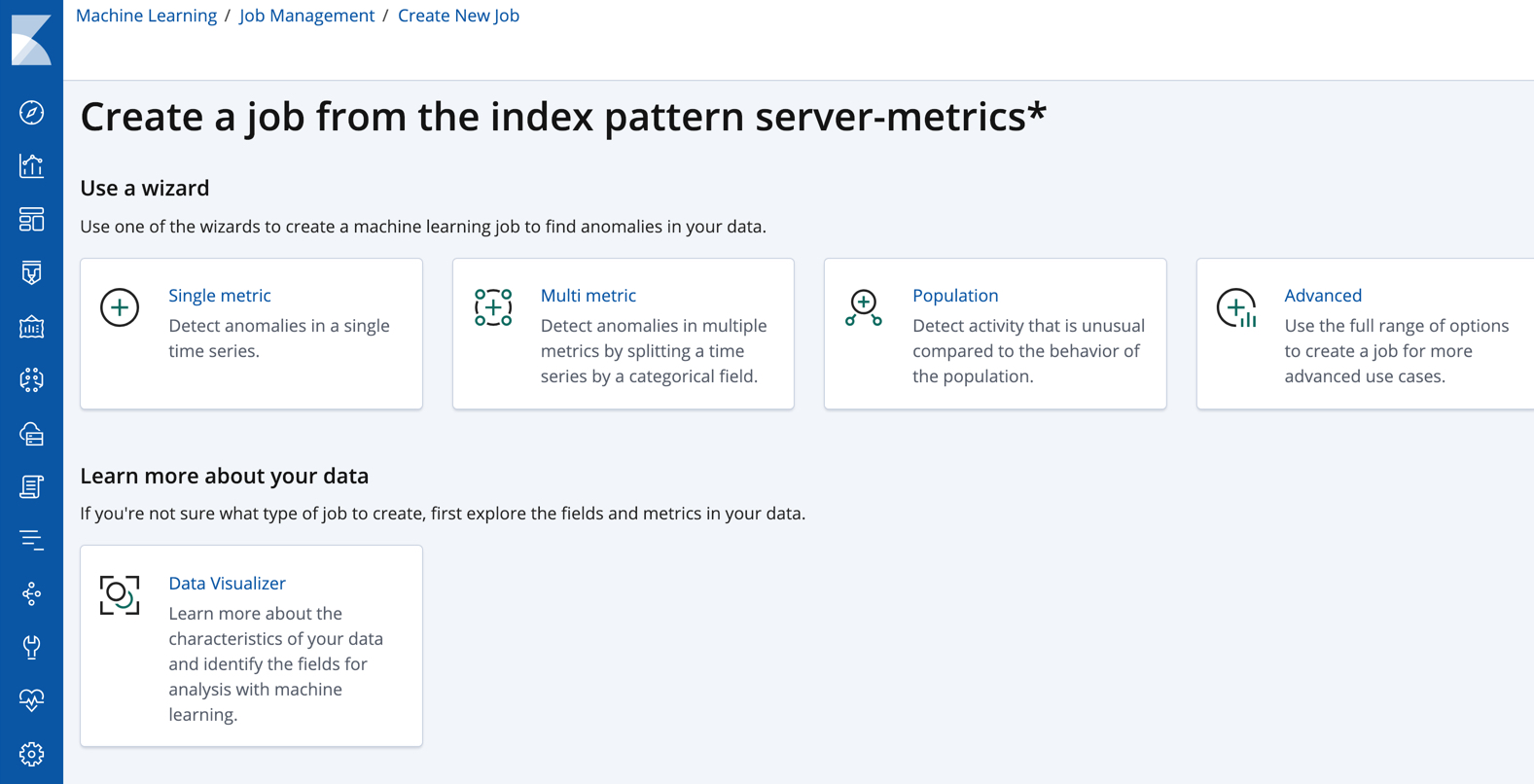
Task: Open the Population job wizard
Action: pyautogui.click(x=994, y=334)
